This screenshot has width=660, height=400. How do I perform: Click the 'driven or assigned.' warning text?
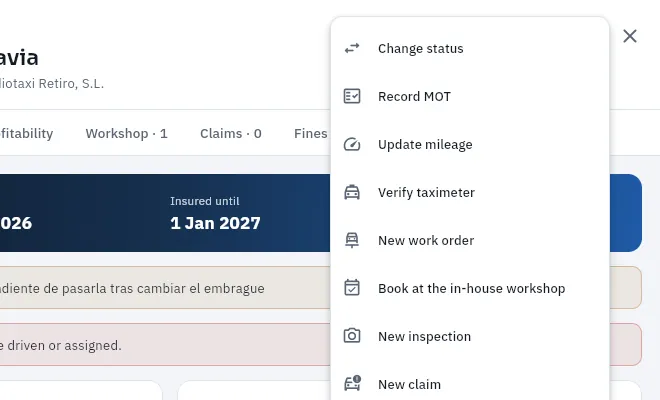pyautogui.click(x=64, y=345)
